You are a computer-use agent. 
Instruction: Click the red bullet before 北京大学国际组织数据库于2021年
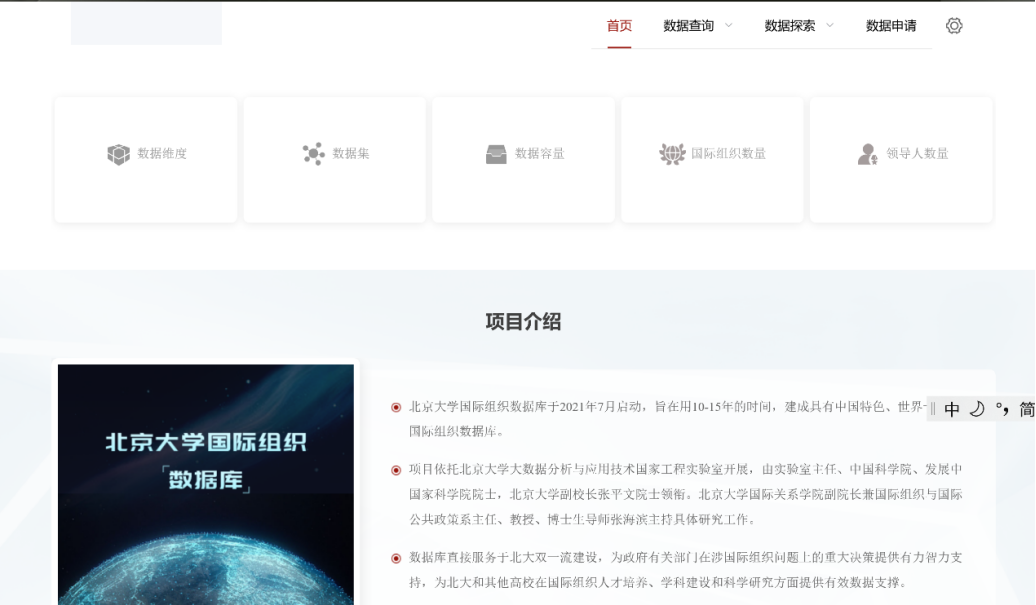(396, 407)
